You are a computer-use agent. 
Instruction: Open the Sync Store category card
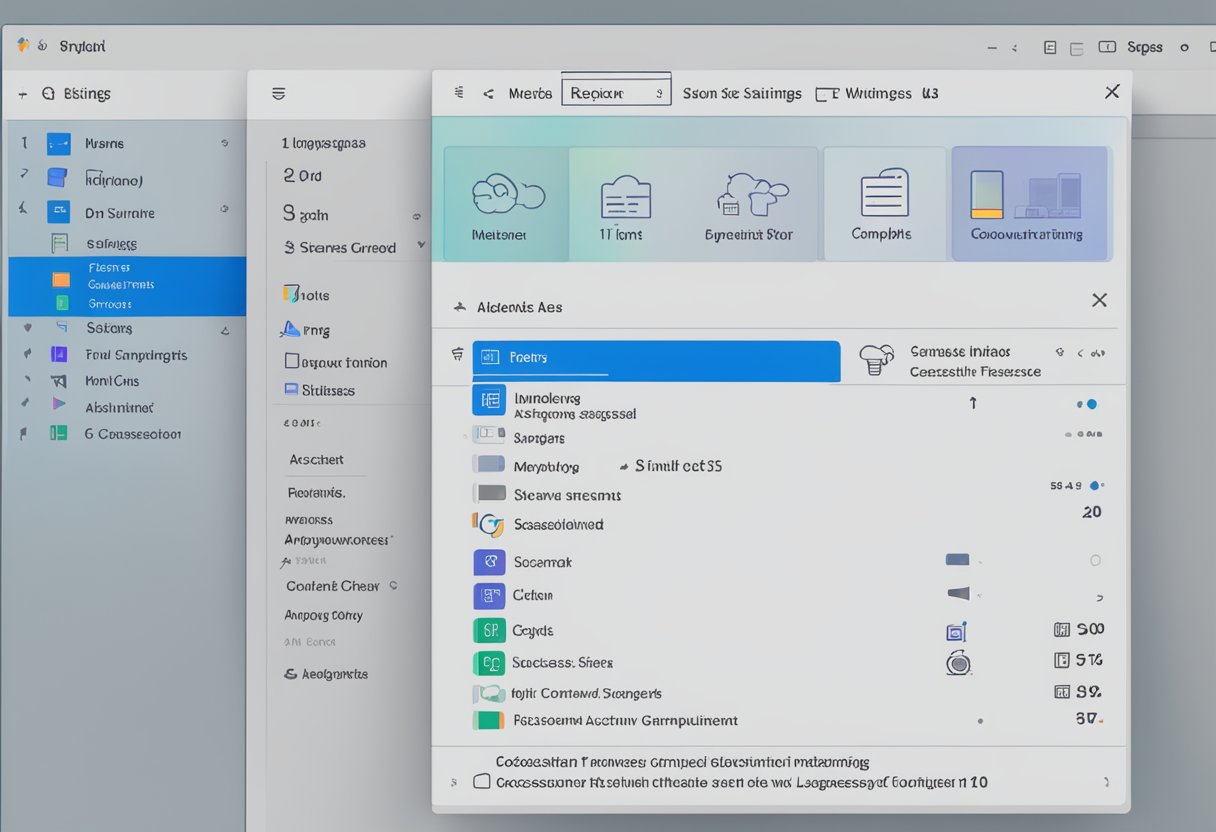[751, 200]
